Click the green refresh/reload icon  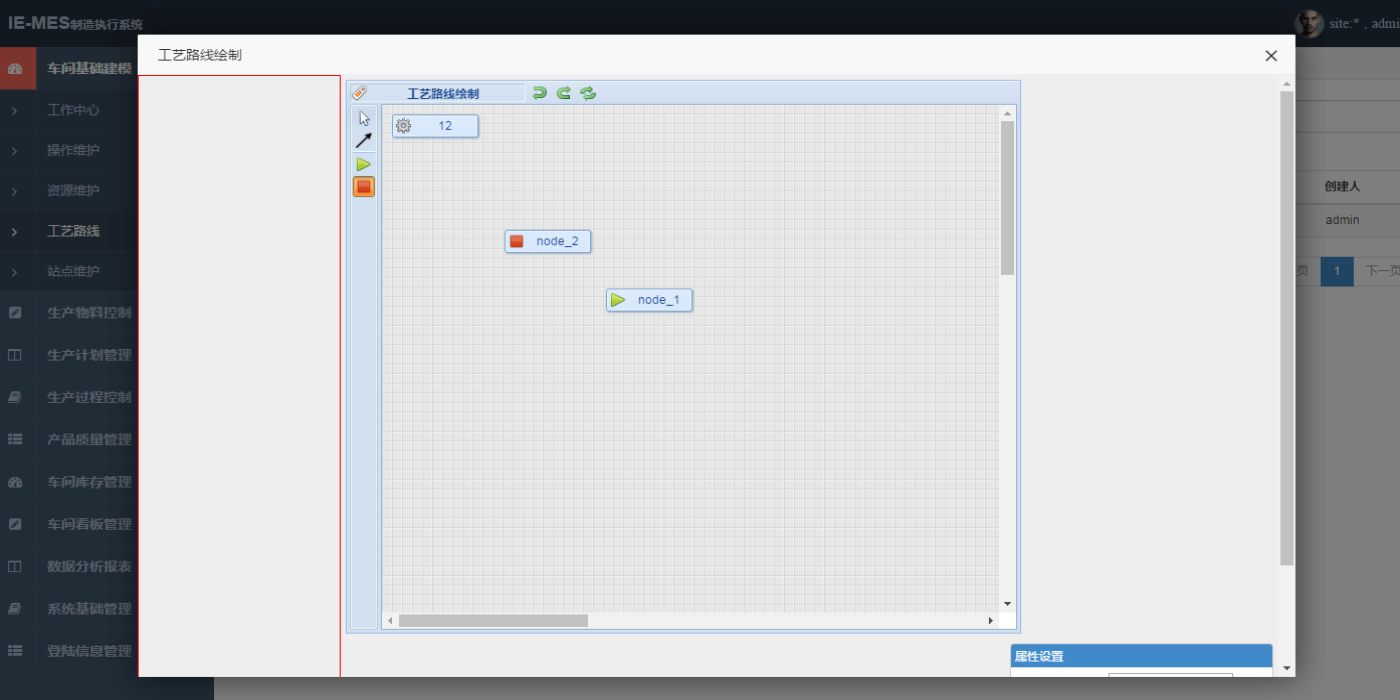click(x=588, y=93)
